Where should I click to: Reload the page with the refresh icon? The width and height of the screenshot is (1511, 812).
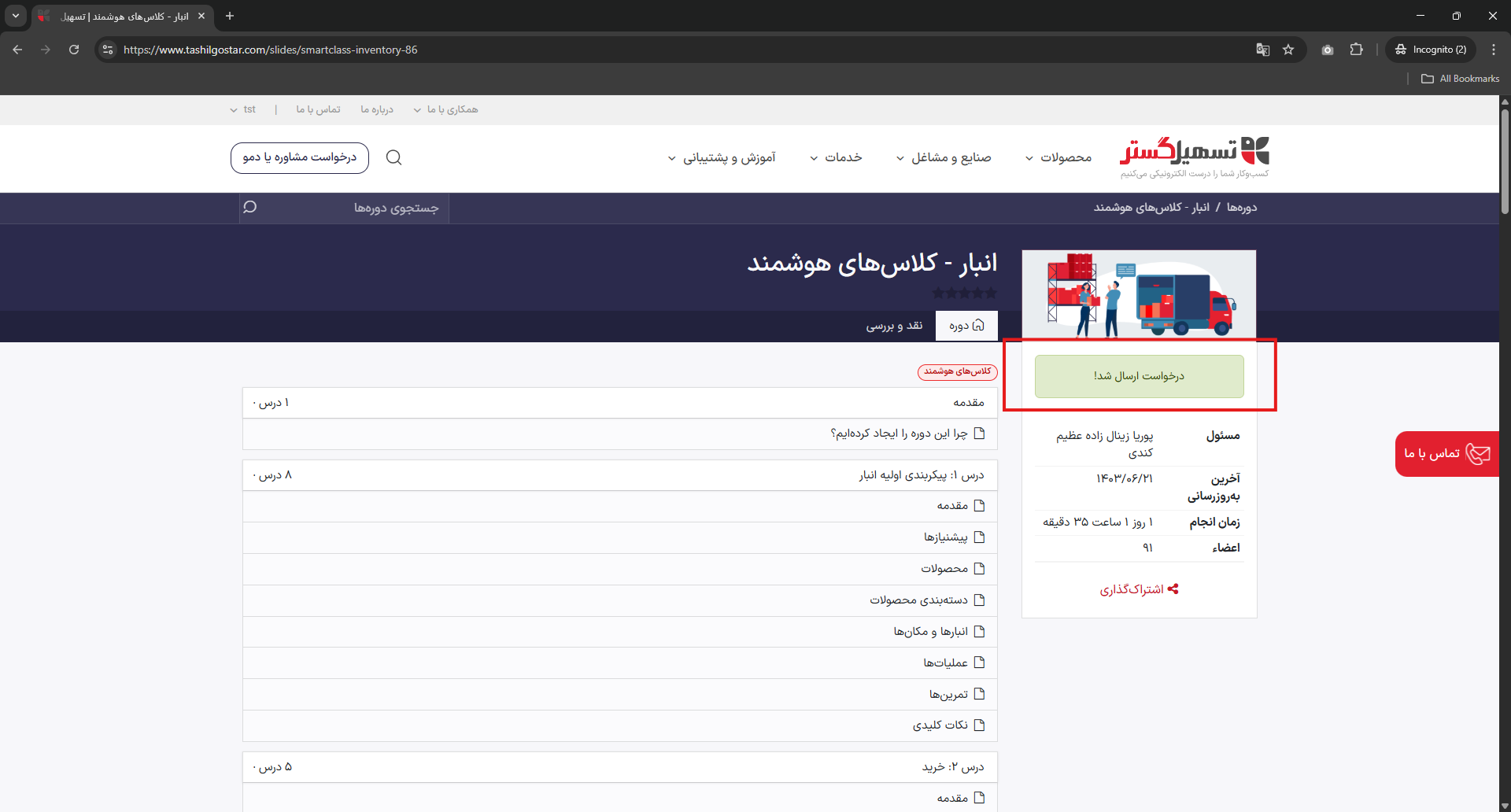74,50
